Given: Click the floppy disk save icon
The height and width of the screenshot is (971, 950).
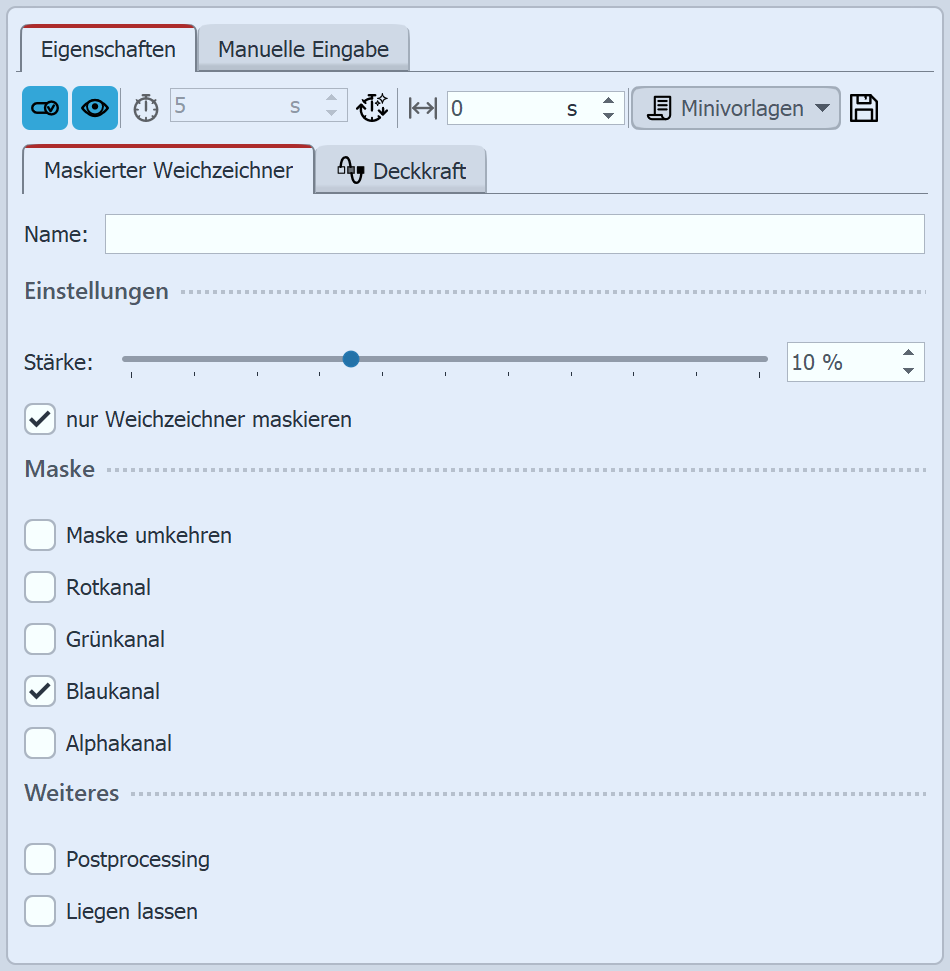Looking at the screenshot, I should tap(864, 108).
